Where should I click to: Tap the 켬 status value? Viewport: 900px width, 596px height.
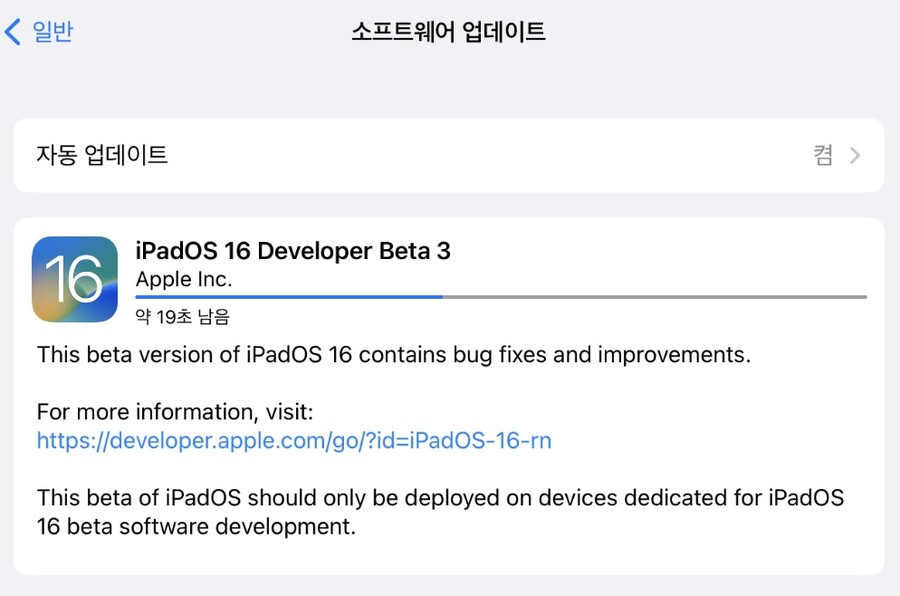823,155
